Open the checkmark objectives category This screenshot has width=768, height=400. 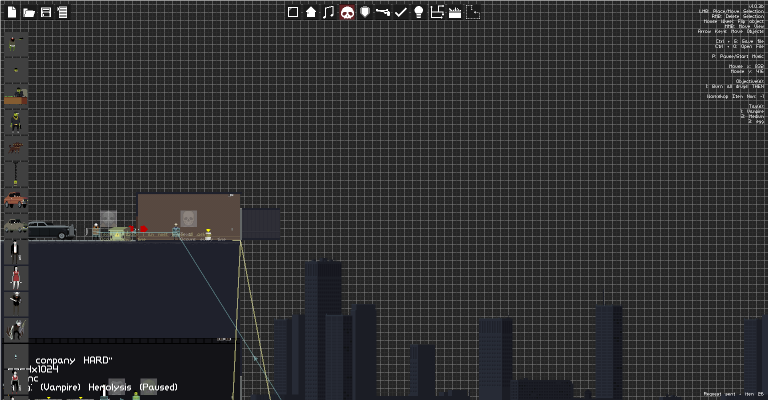(x=401, y=12)
